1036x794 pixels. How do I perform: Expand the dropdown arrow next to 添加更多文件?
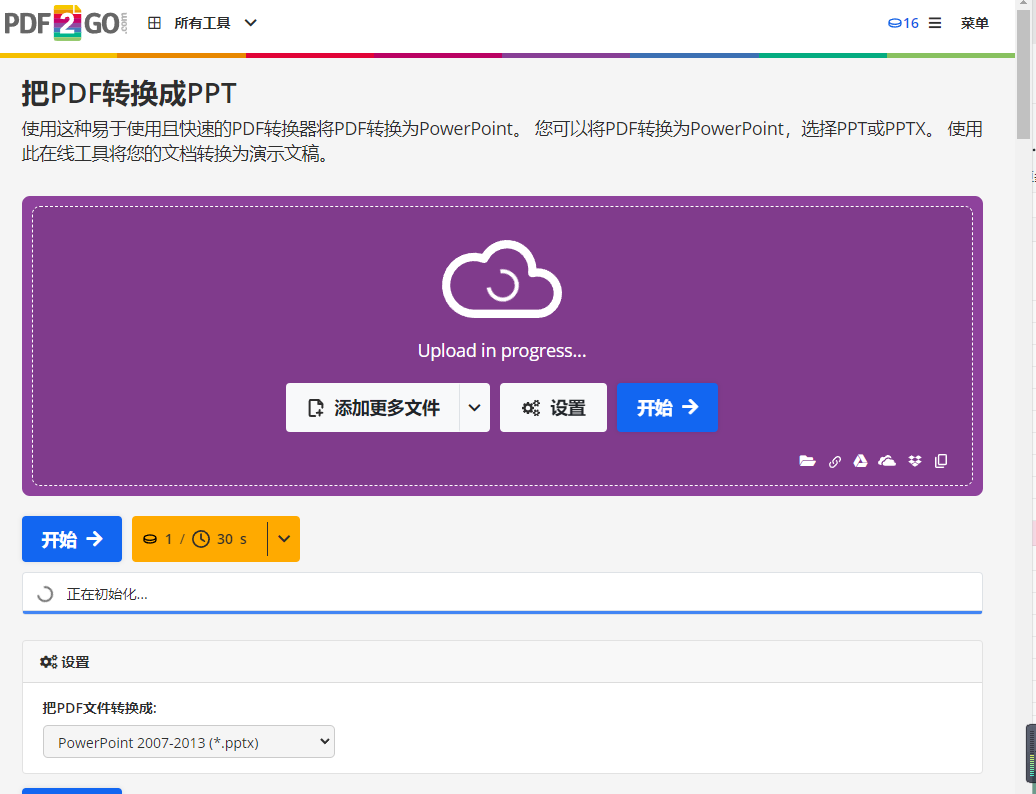[x=474, y=408]
